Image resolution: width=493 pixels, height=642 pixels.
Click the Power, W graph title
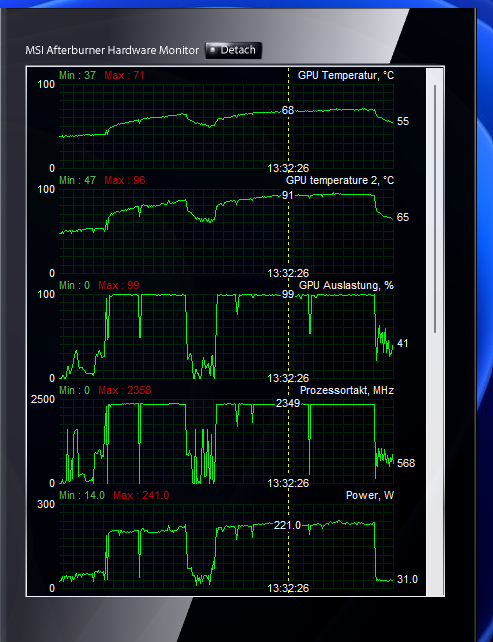[x=370, y=495]
